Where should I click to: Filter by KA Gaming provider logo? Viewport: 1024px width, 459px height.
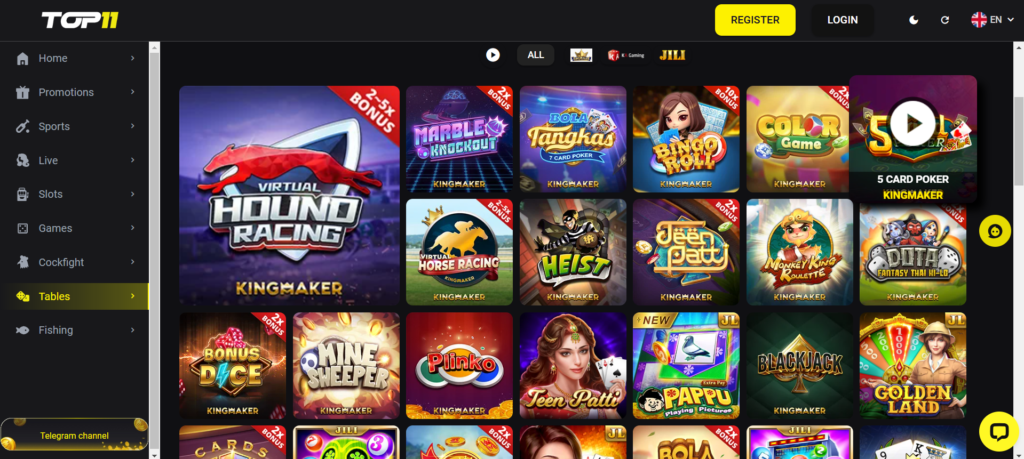(626, 55)
